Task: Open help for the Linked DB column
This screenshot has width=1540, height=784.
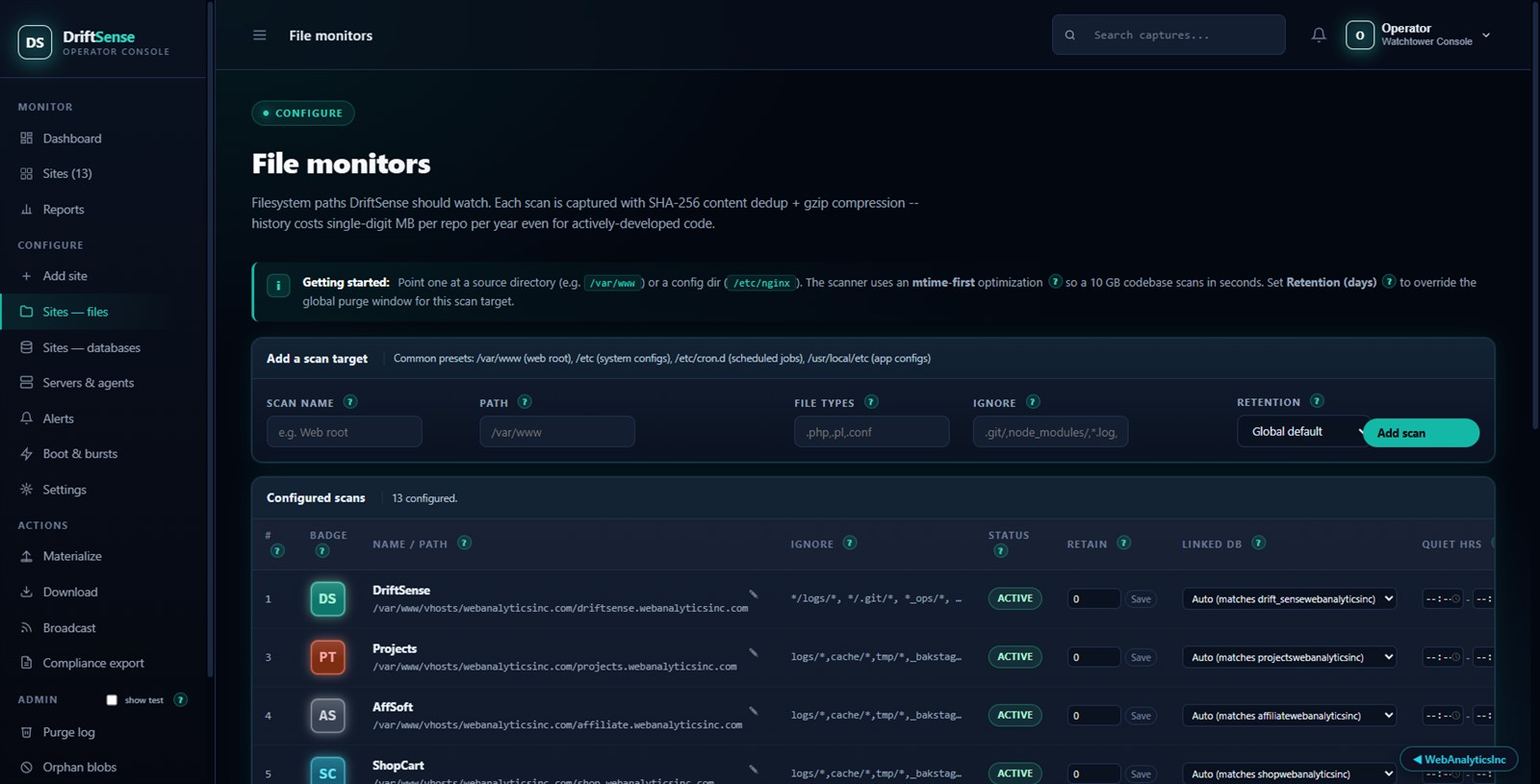Action: [x=1258, y=543]
